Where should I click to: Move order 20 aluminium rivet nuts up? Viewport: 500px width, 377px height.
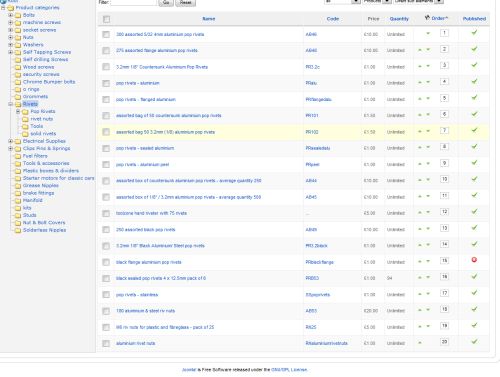[420, 343]
